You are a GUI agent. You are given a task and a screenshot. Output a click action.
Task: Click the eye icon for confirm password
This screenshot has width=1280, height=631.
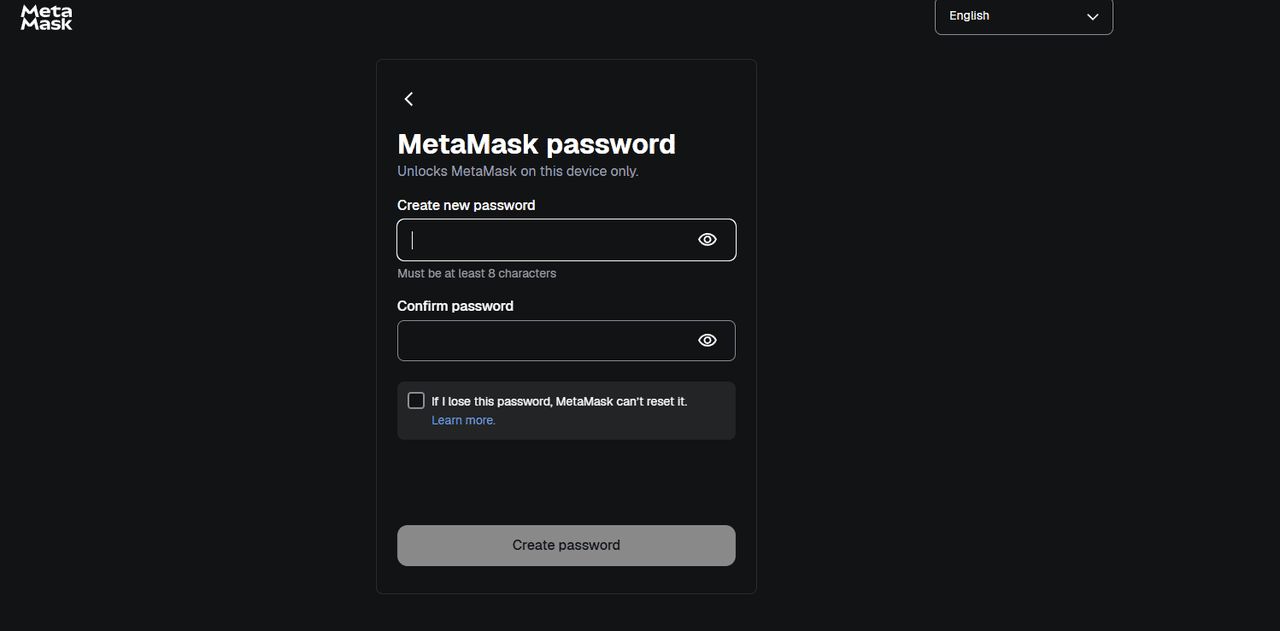pos(708,339)
